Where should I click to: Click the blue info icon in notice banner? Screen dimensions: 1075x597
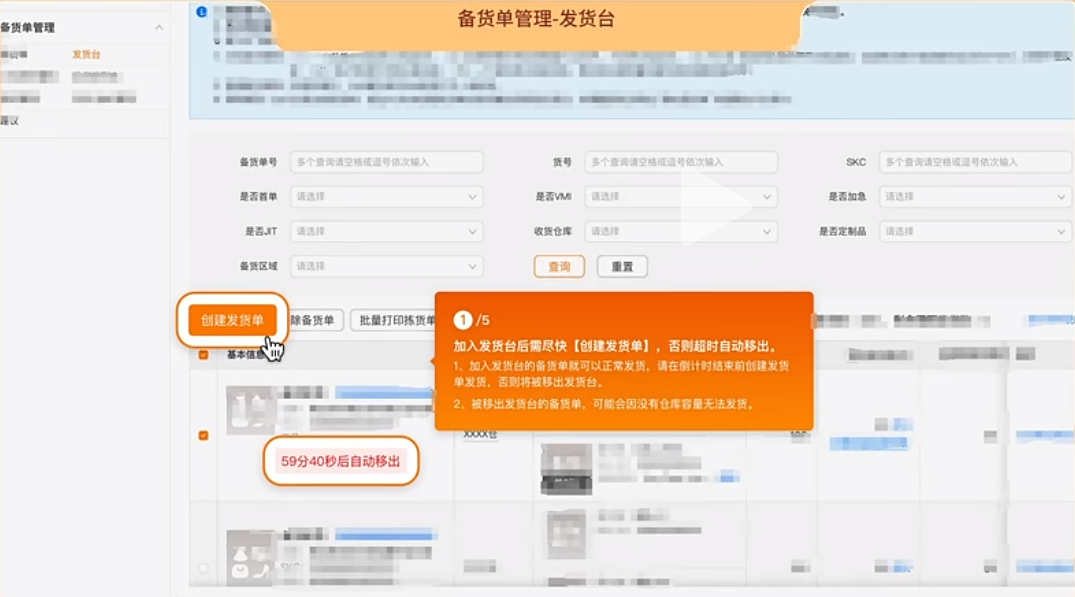tap(202, 12)
